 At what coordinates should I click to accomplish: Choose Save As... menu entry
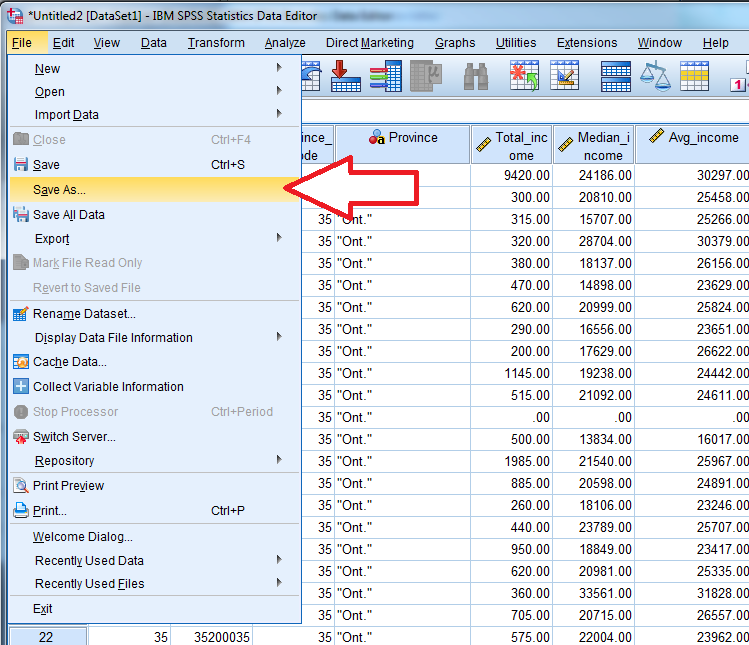[x=155, y=189]
